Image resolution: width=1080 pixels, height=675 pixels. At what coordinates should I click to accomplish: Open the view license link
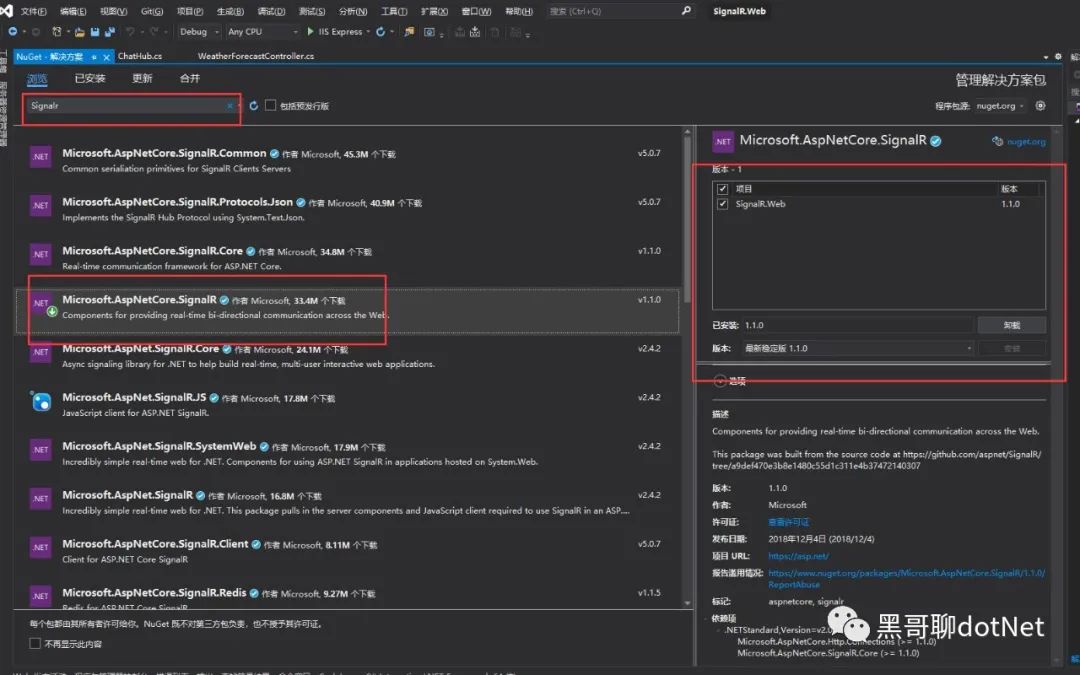tap(789, 522)
